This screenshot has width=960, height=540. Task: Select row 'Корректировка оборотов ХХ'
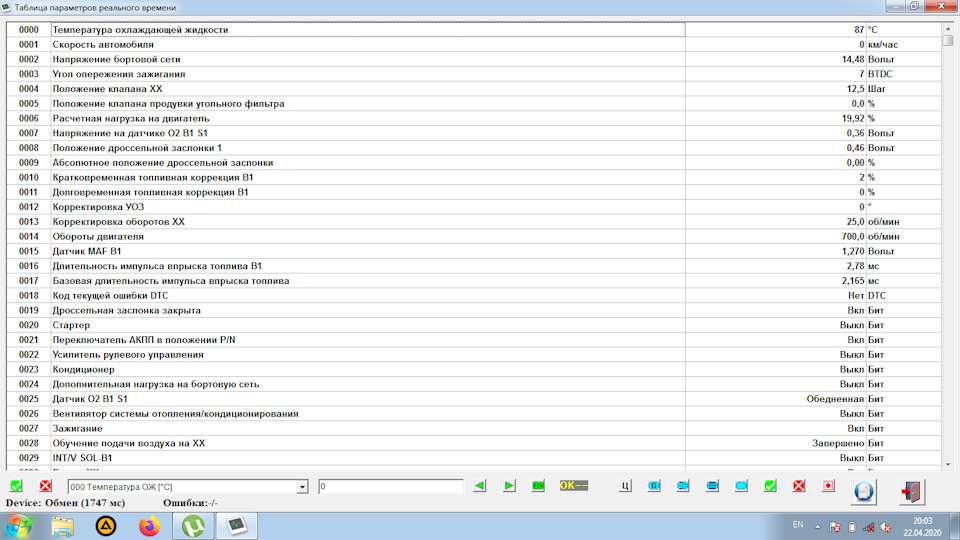(x=474, y=222)
